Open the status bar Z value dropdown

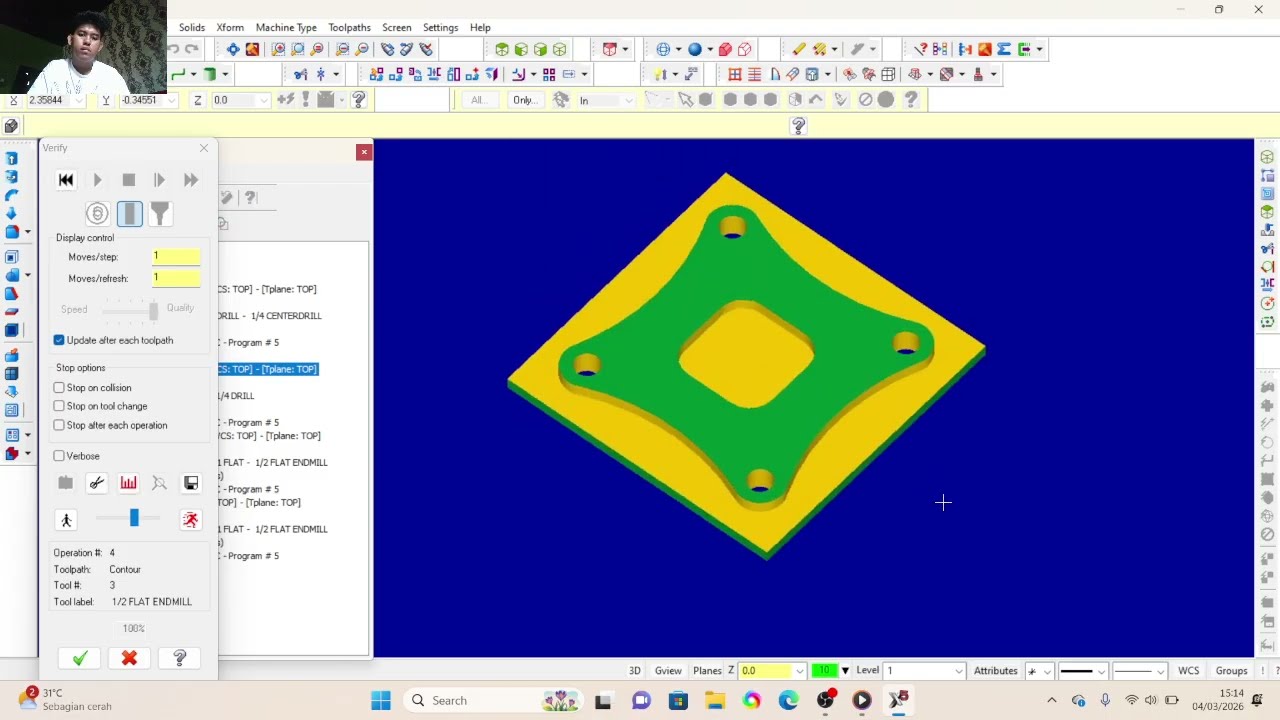(799, 671)
